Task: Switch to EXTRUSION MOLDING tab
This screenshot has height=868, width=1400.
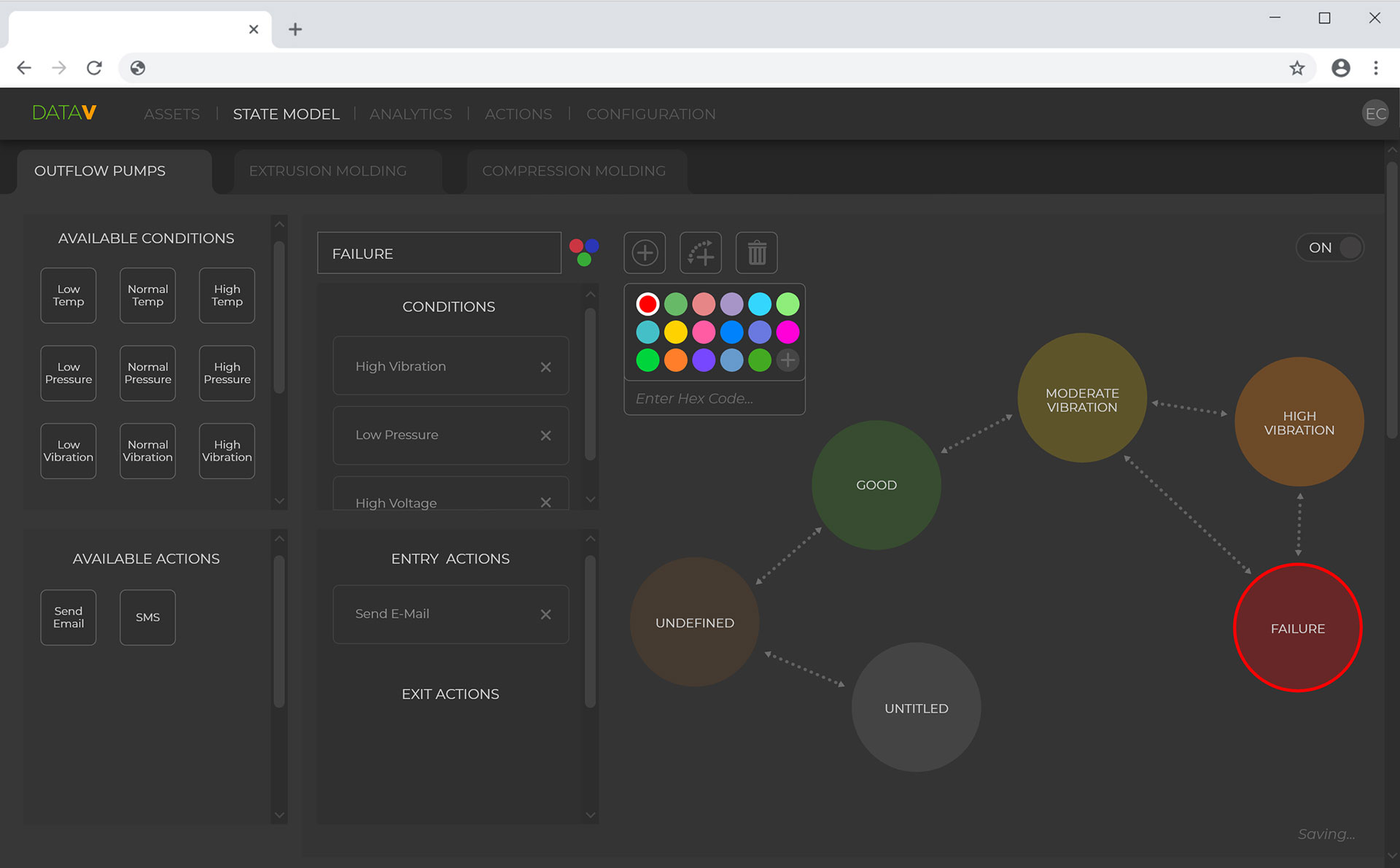Action: pyautogui.click(x=327, y=171)
